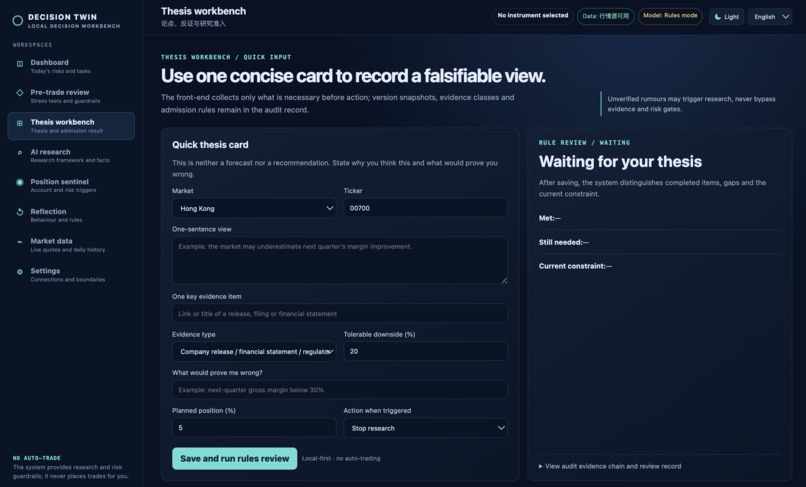Click the Tolerable downside field showing 20
Screen dimensions: 806x487
tap(425, 351)
